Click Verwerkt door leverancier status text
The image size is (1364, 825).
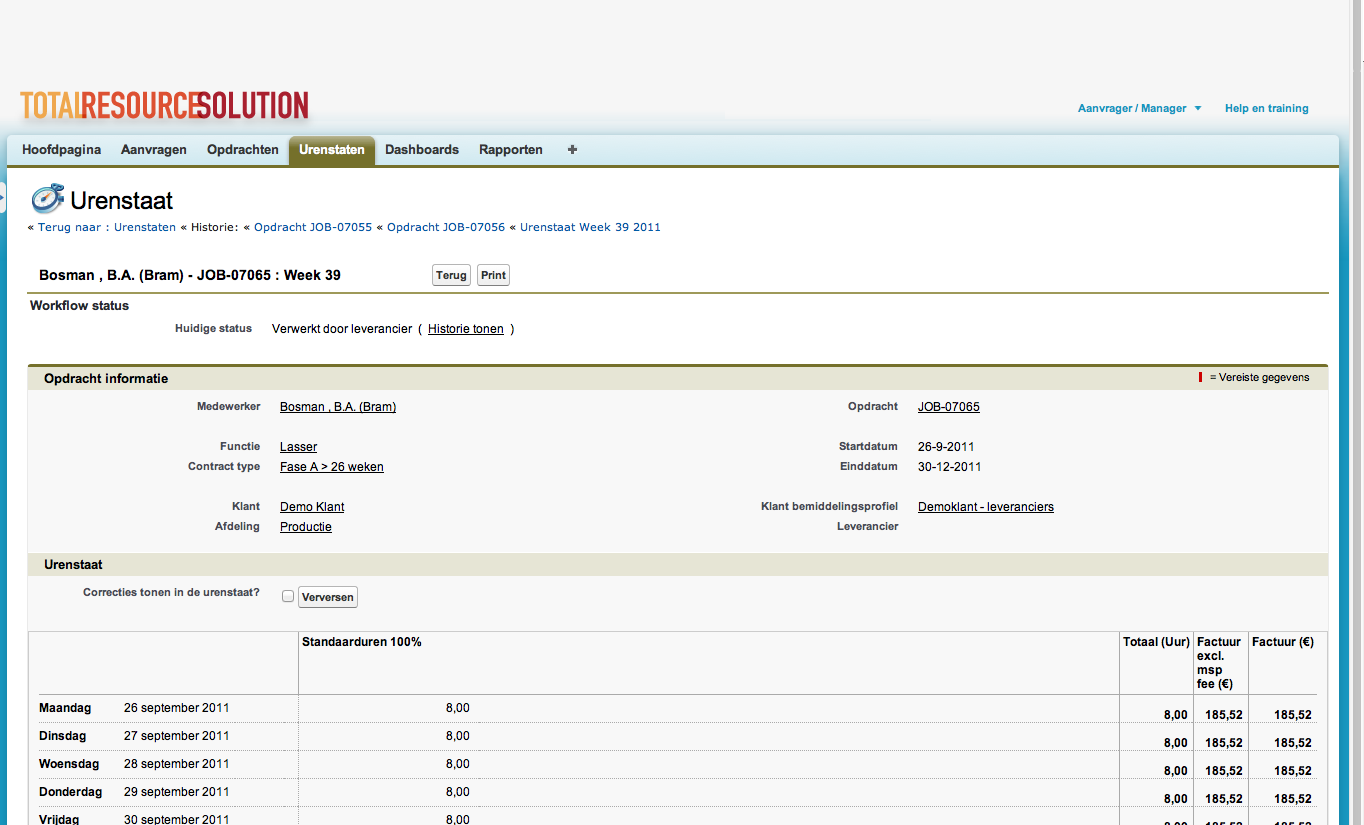click(x=342, y=329)
